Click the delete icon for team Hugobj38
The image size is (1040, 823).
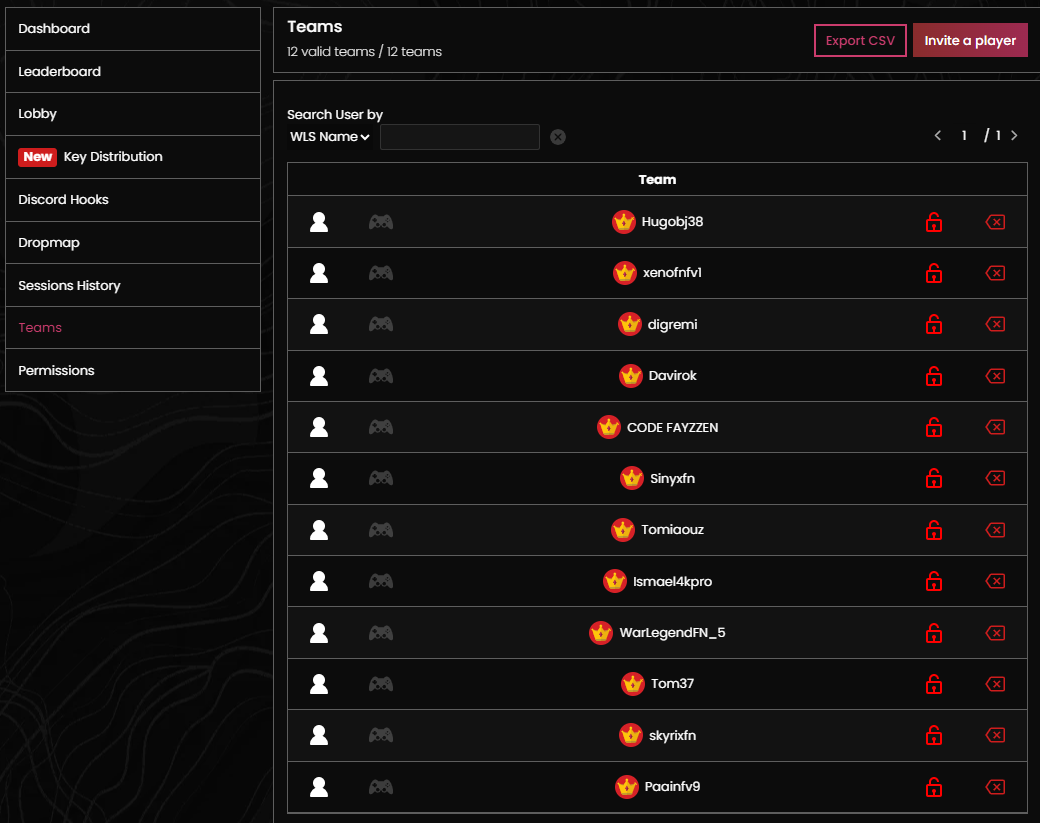pyautogui.click(x=995, y=222)
